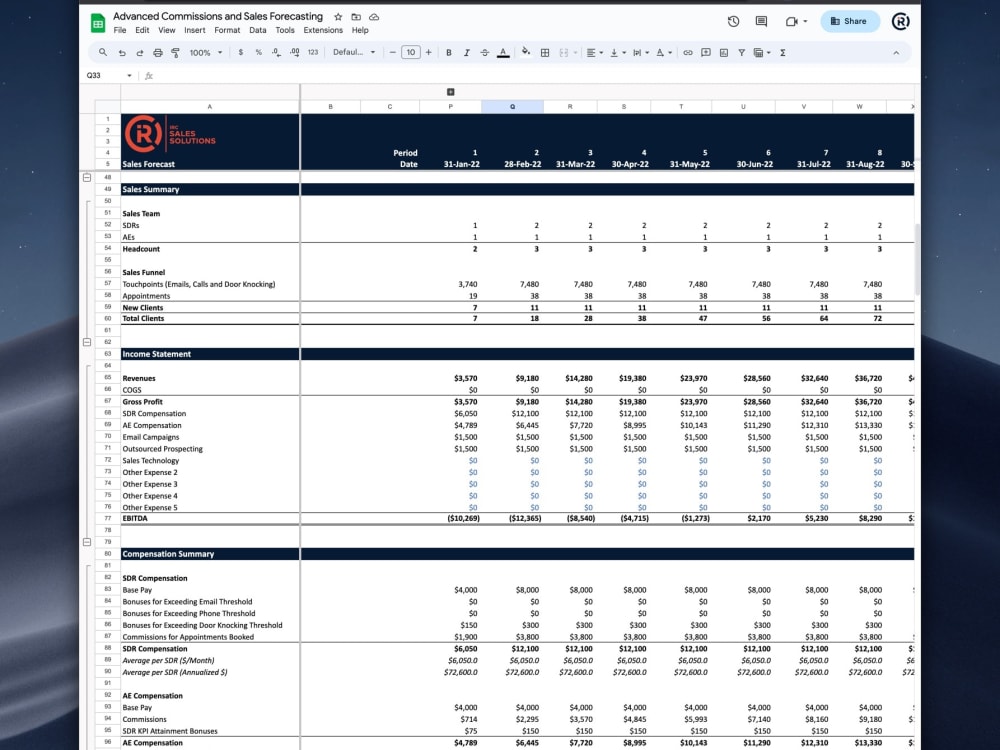Insert a chart from the toolbar
Screen dimensions: 1000x750
coord(724,53)
